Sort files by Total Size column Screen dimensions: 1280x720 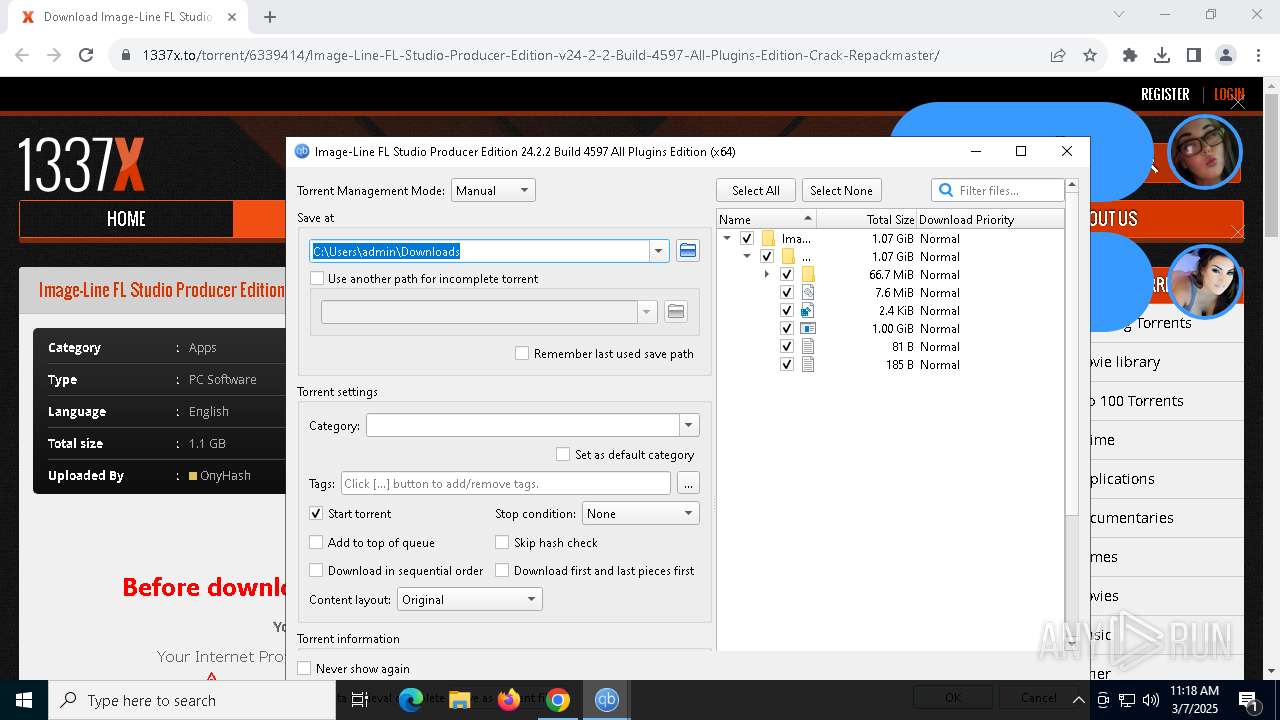pos(866,220)
